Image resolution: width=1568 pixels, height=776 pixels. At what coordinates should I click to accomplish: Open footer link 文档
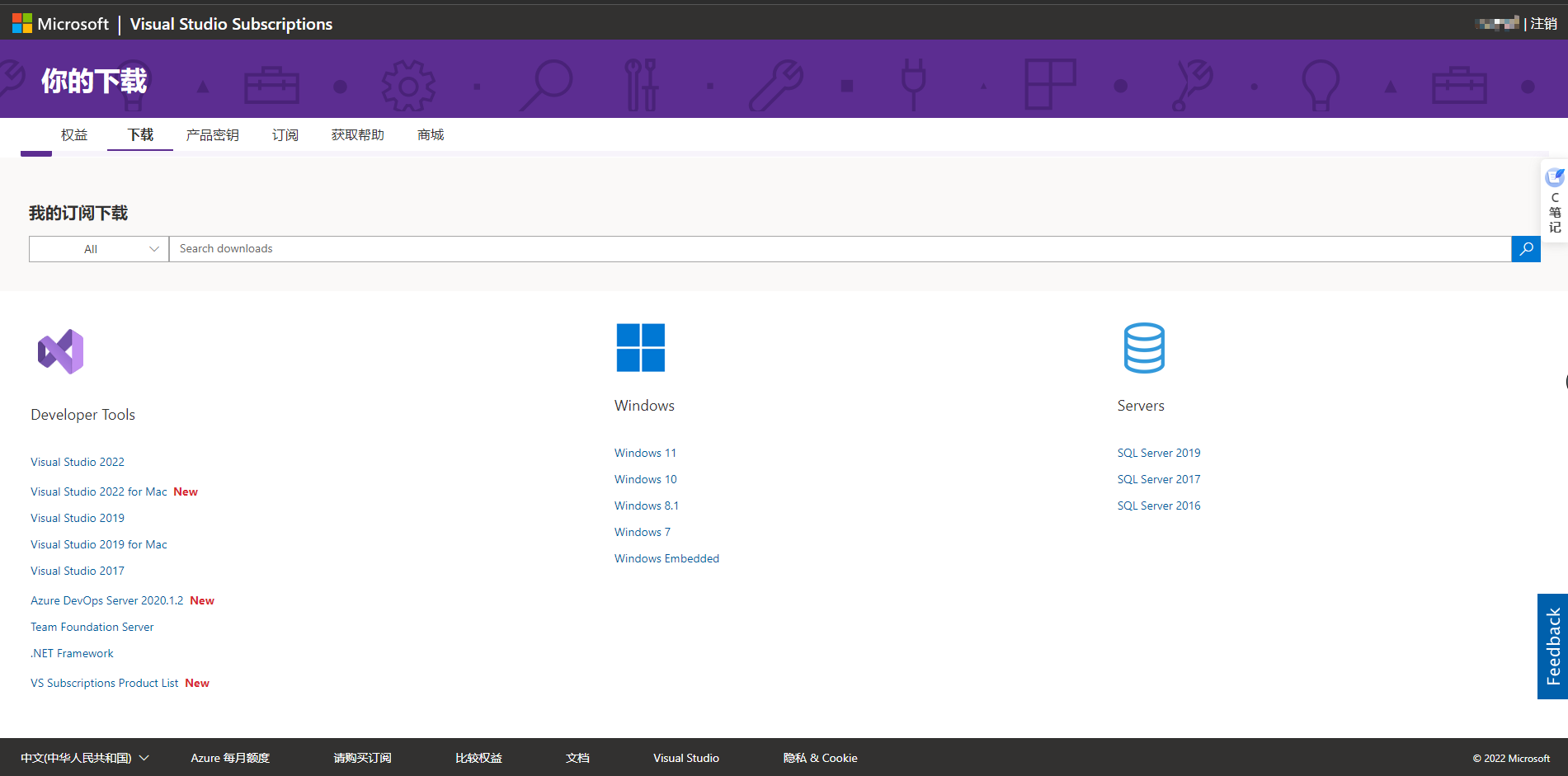click(577, 758)
